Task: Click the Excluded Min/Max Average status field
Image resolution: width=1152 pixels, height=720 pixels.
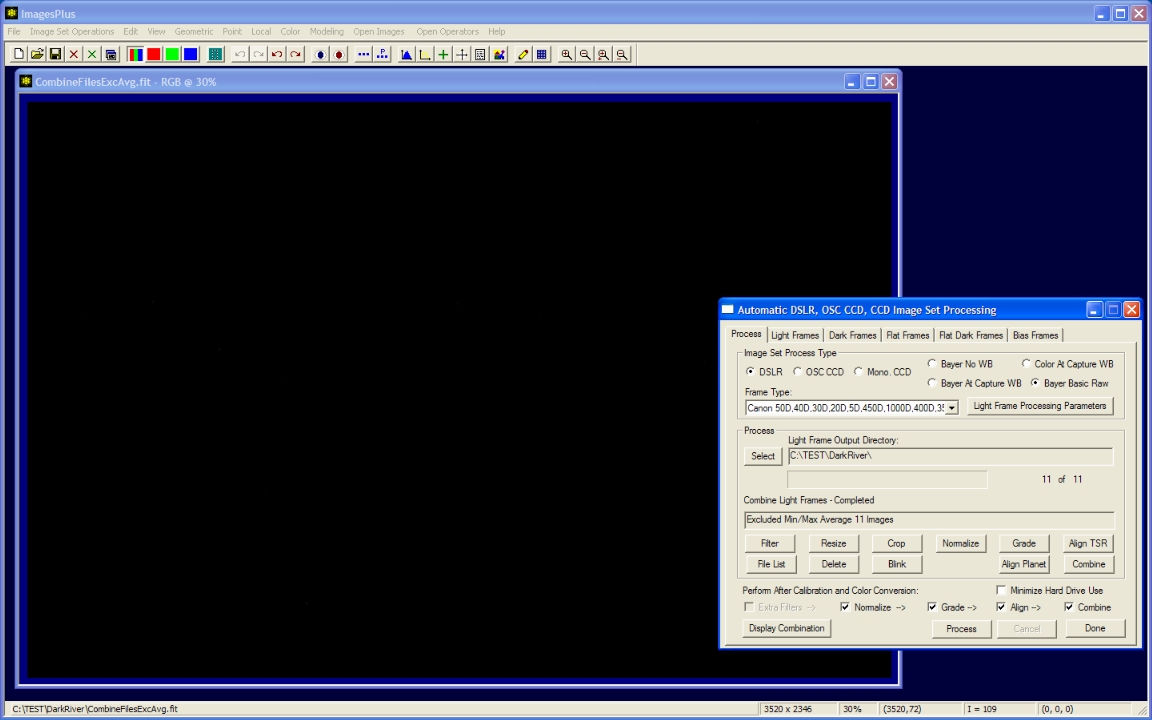Action: coord(929,520)
